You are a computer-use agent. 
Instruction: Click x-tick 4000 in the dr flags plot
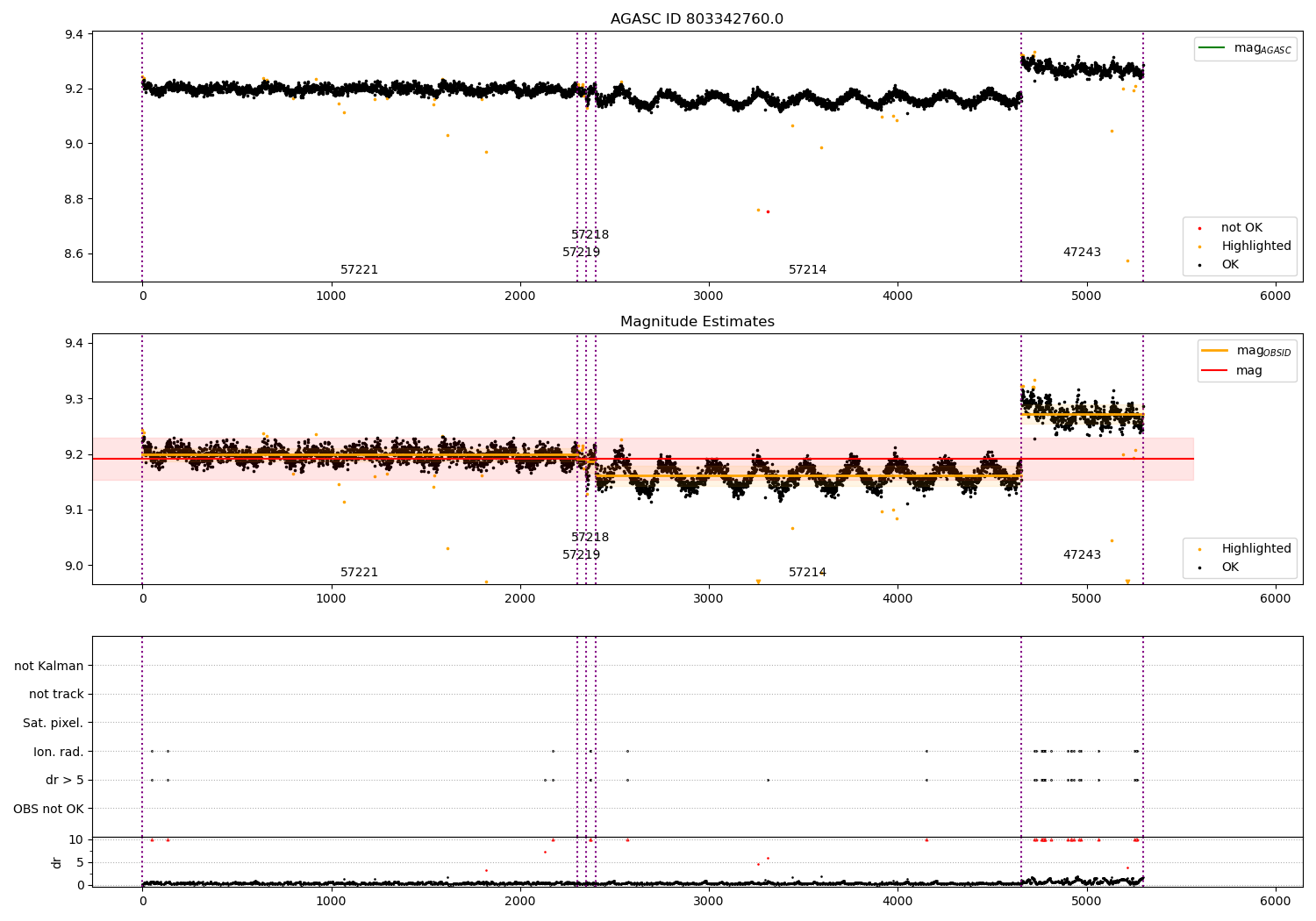point(898,900)
